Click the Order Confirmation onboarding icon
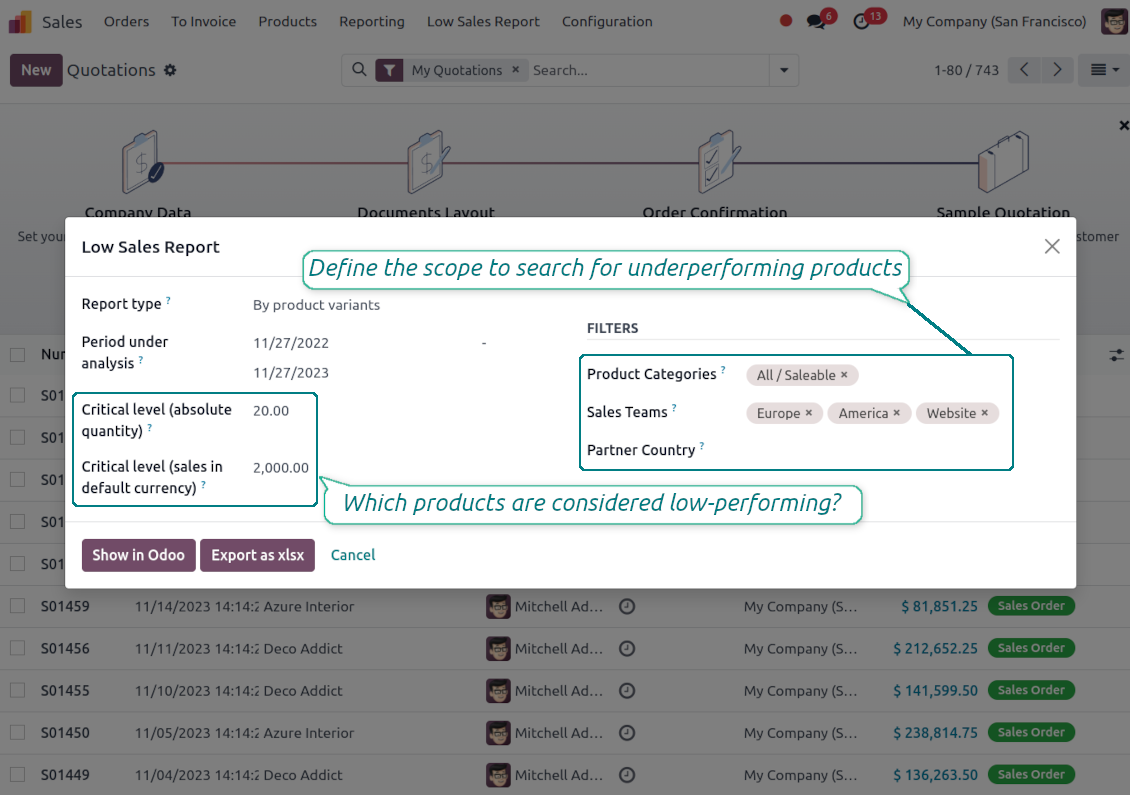Screen dimensions: 1130x795 pyautogui.click(x=718, y=161)
